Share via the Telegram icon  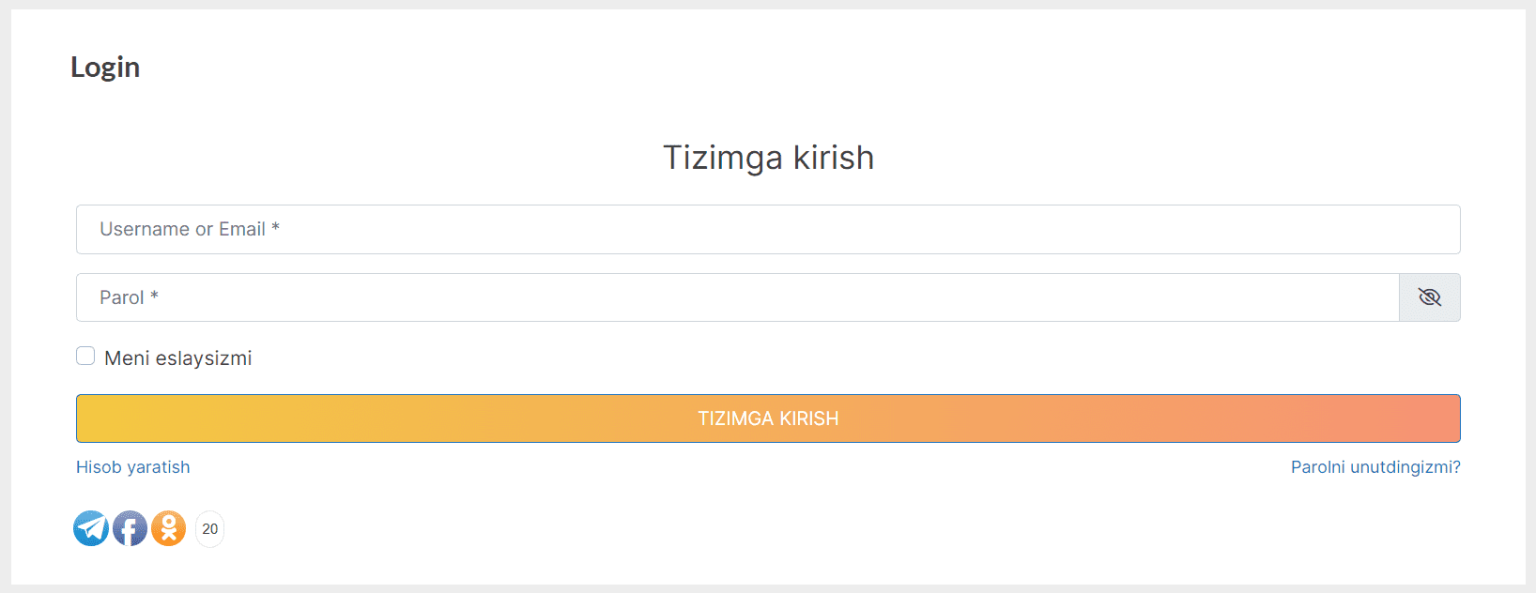(x=91, y=528)
